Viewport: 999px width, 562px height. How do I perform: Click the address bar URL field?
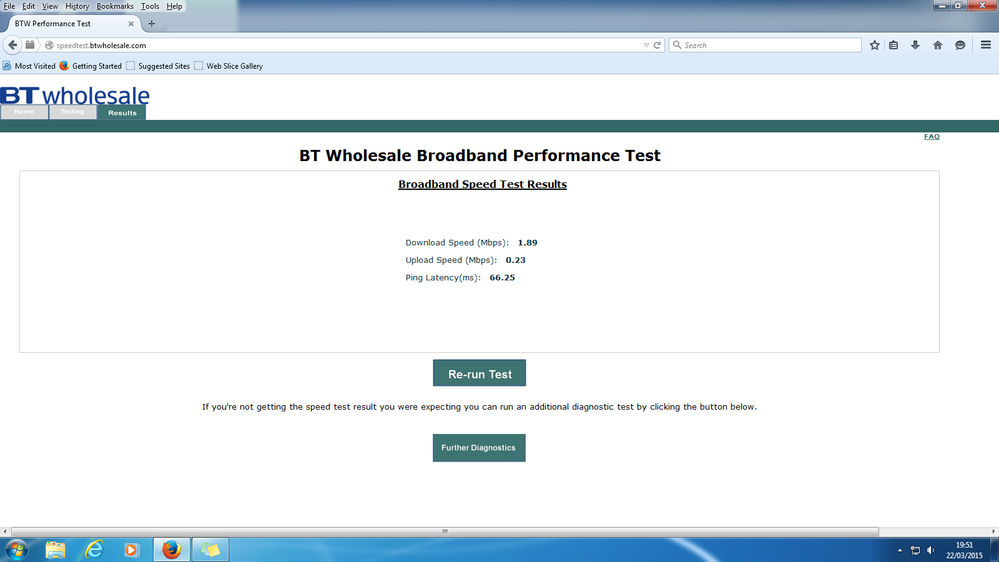(344, 45)
